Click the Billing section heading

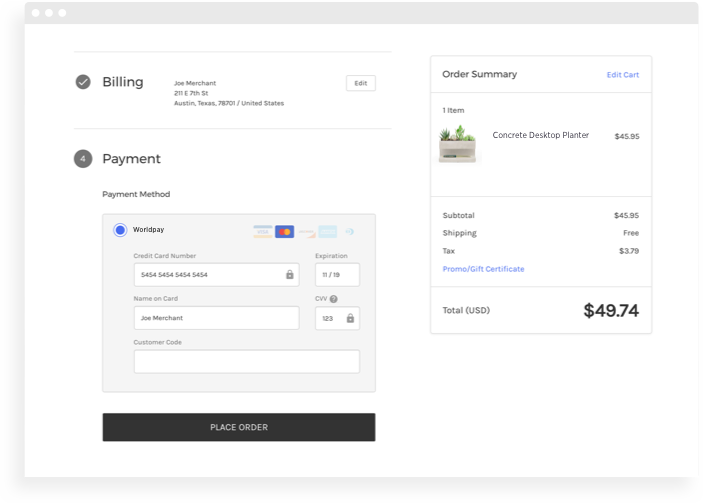123,82
